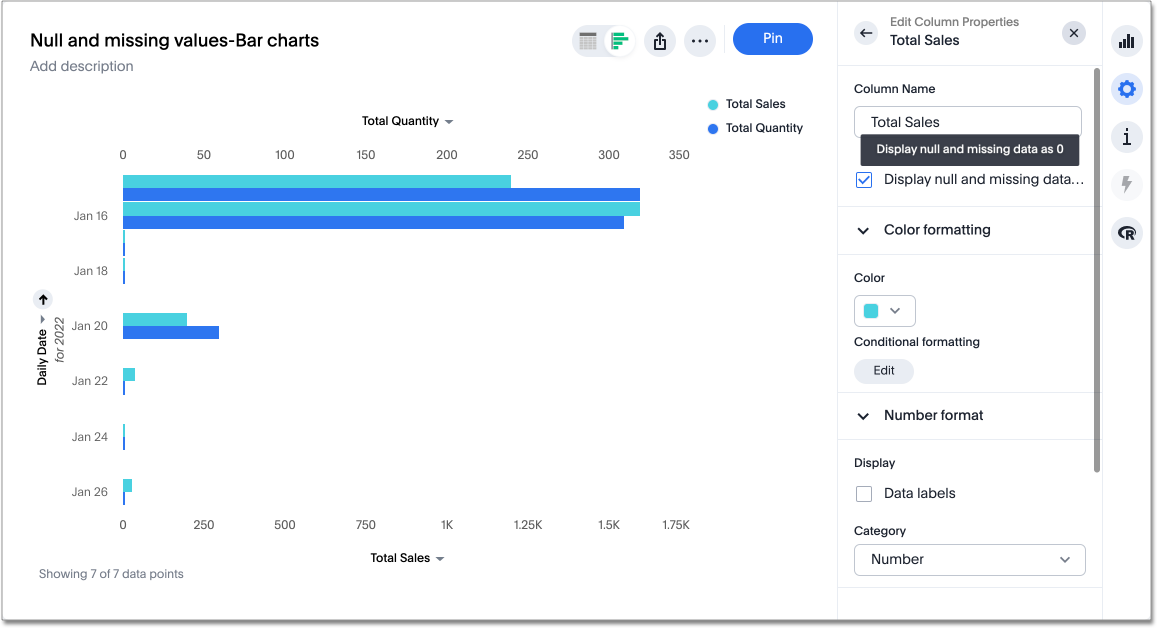Select the bar chart view toggle

click(x=620, y=40)
